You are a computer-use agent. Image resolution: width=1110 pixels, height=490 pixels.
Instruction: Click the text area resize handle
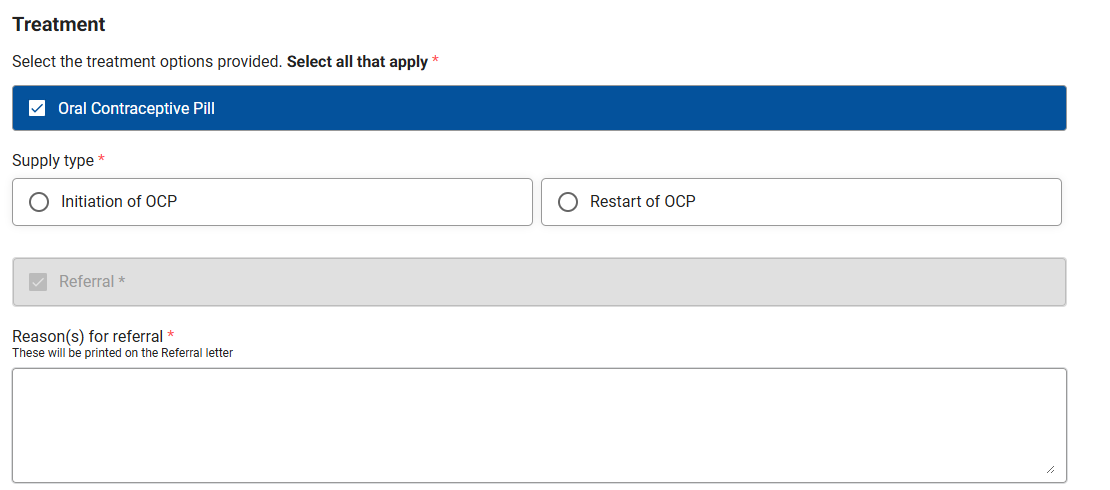[1050, 469]
